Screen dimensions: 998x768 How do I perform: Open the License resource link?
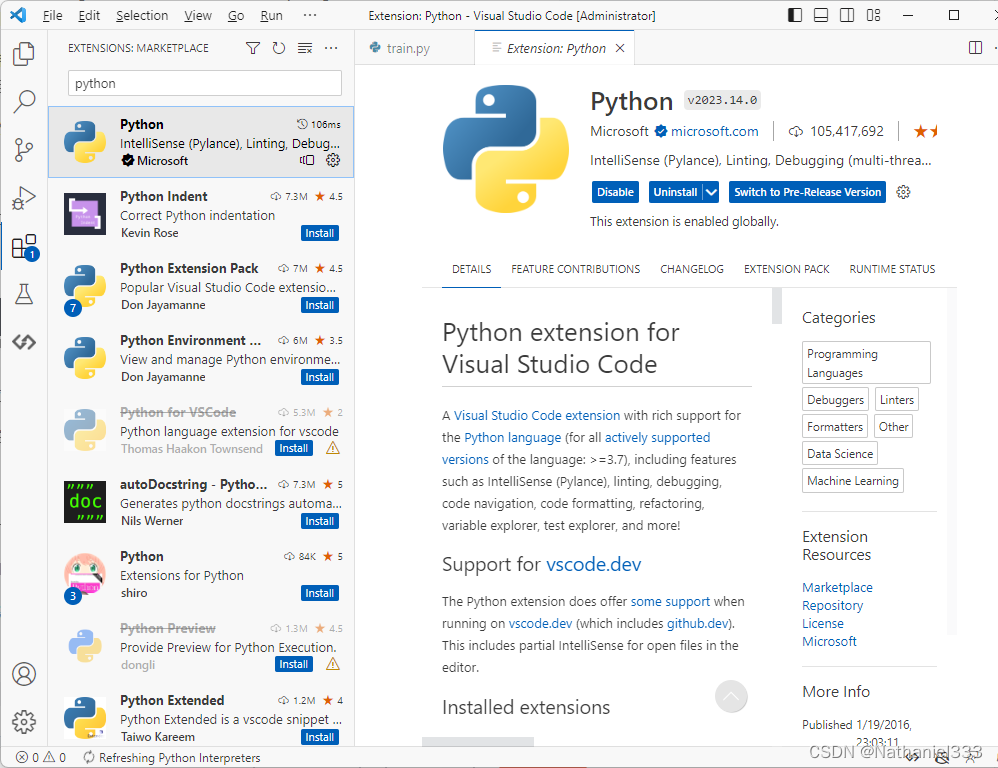pos(822,624)
